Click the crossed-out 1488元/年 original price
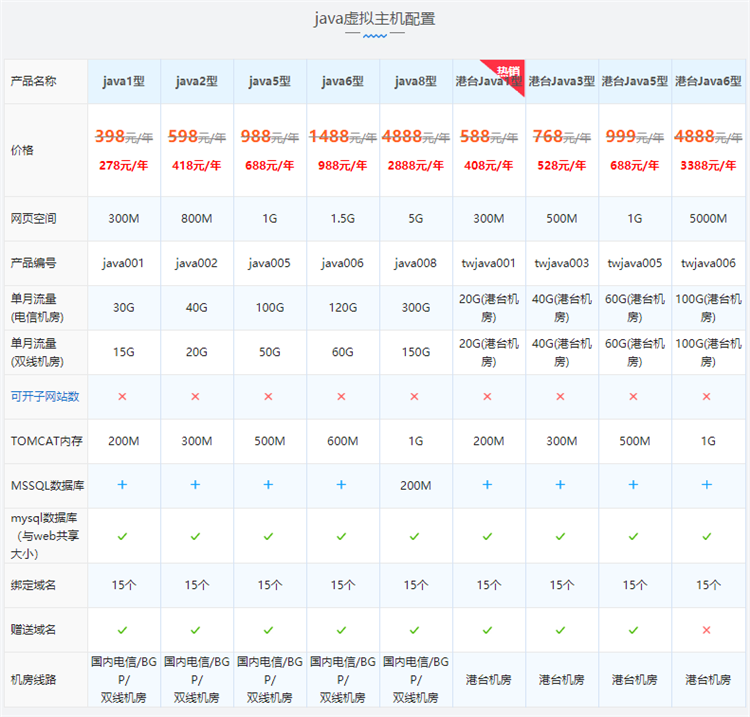The height and width of the screenshot is (717, 750). pos(342,137)
